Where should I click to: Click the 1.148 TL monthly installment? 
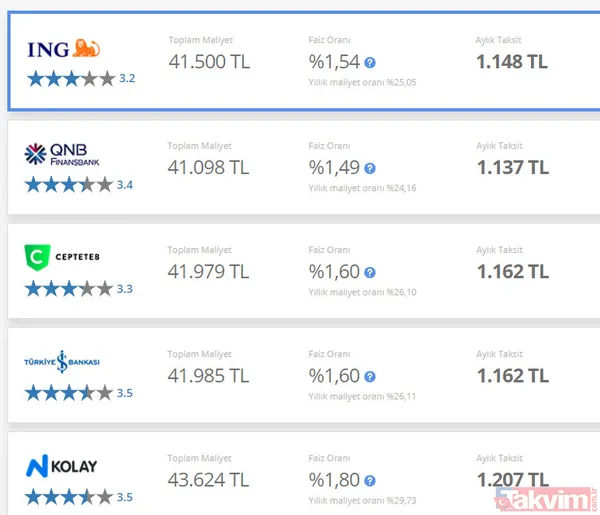coord(512,62)
